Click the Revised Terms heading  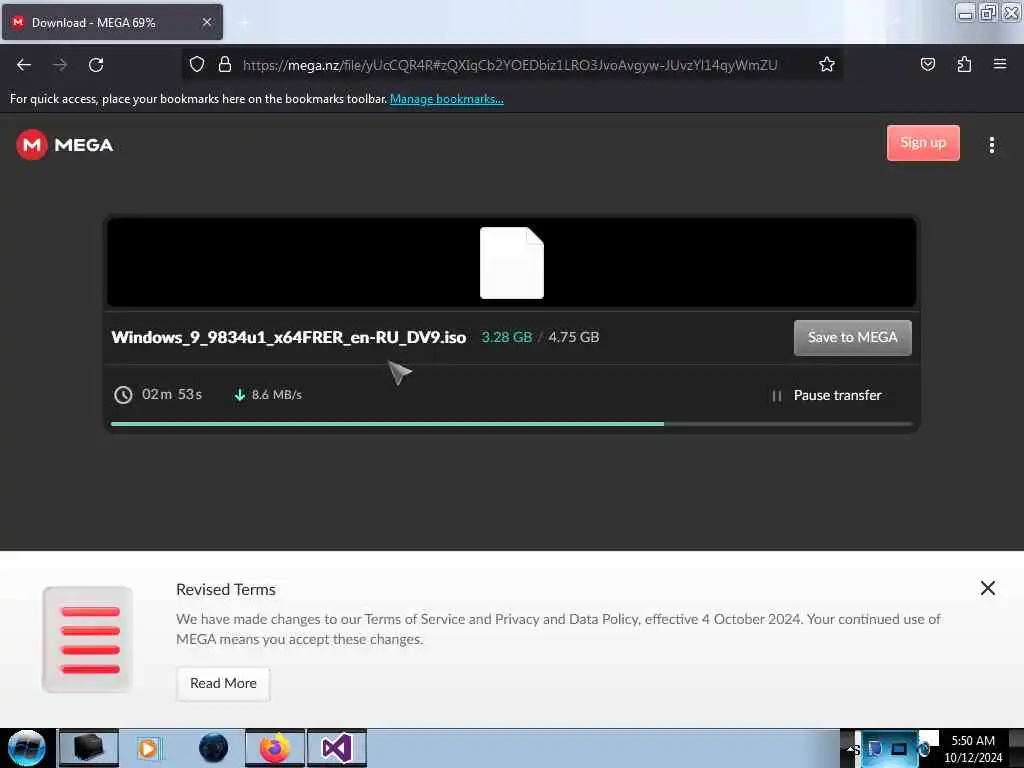click(226, 590)
